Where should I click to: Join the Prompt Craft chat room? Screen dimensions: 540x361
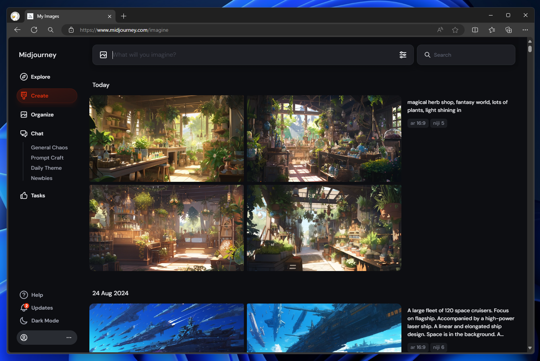pos(47,158)
